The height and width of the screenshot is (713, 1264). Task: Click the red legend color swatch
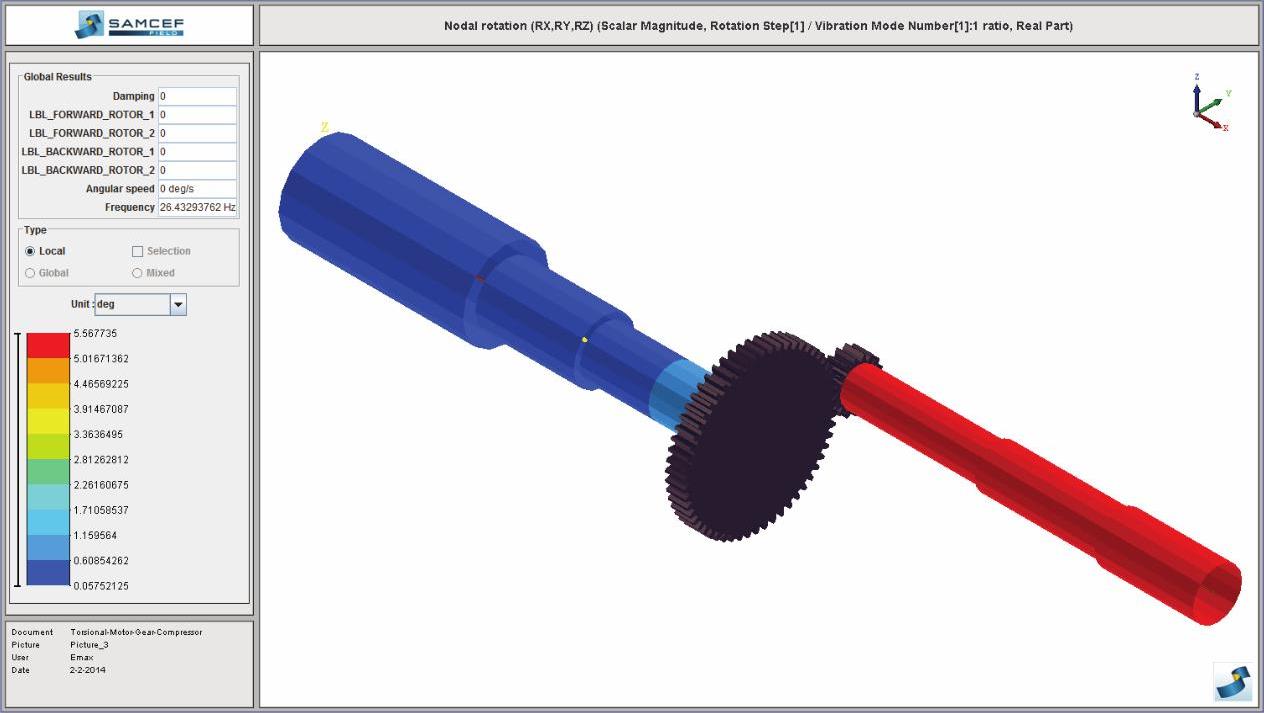click(x=48, y=345)
